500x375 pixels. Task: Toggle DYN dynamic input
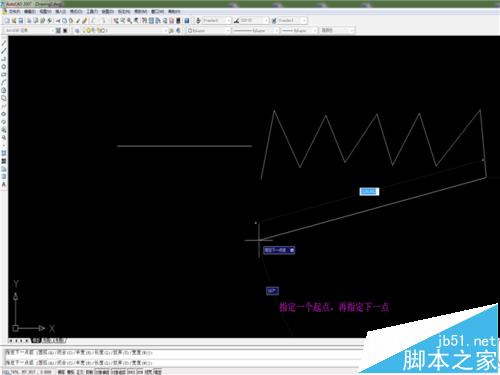(x=140, y=372)
